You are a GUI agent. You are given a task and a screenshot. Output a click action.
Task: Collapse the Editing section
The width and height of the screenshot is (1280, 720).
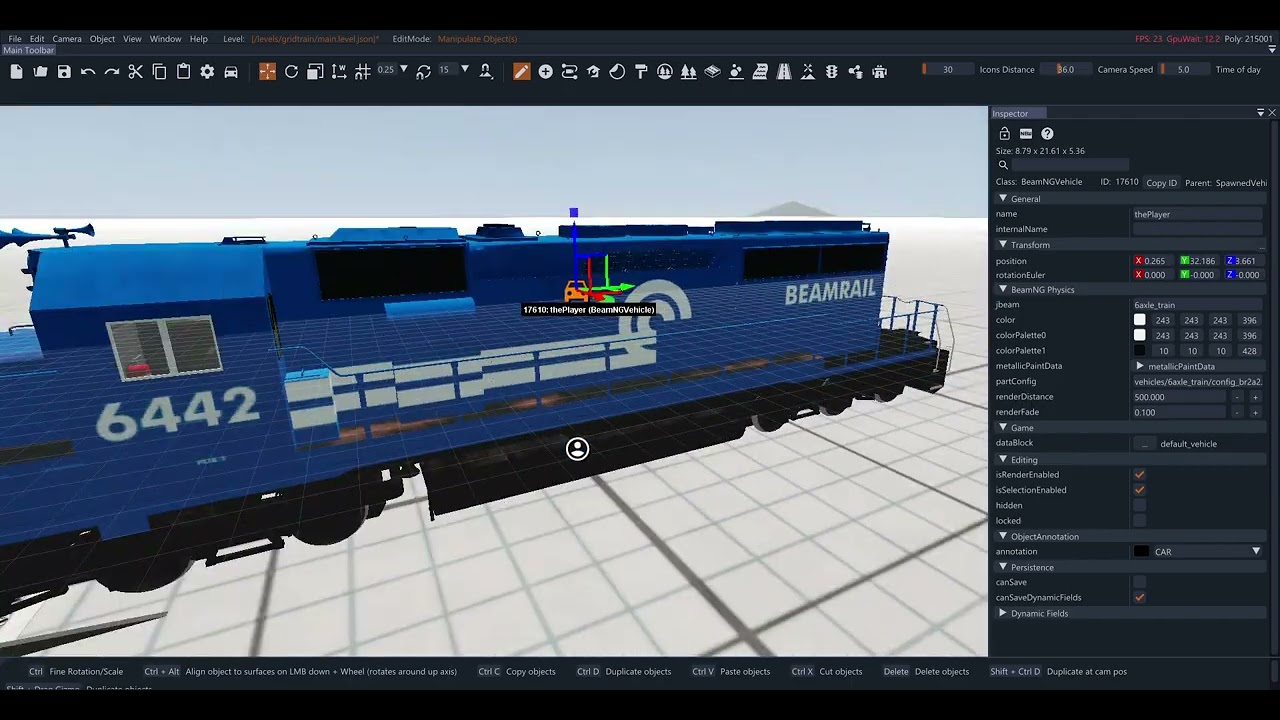pyautogui.click(x=1003, y=460)
